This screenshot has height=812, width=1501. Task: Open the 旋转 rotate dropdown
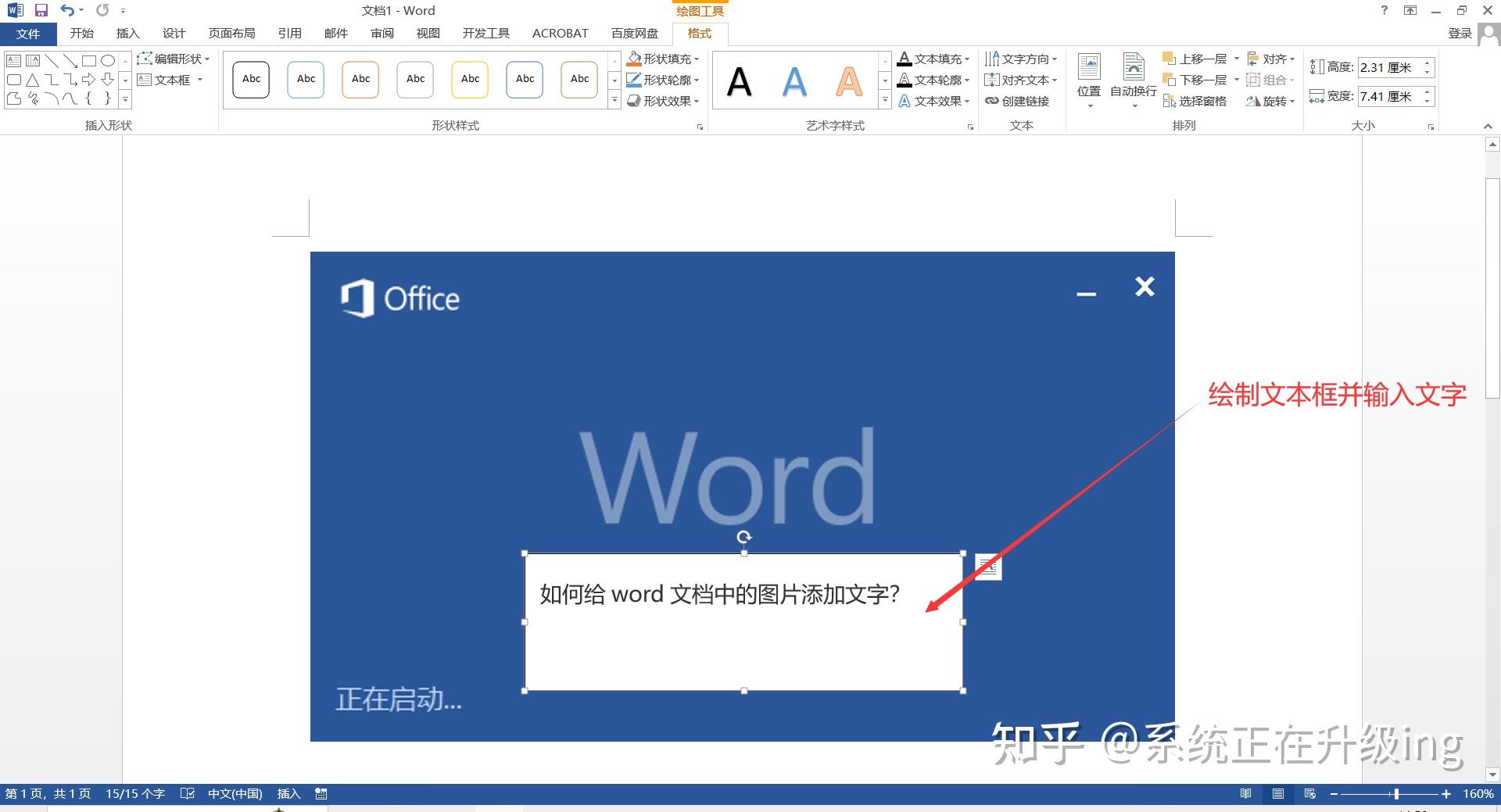pos(1271,101)
